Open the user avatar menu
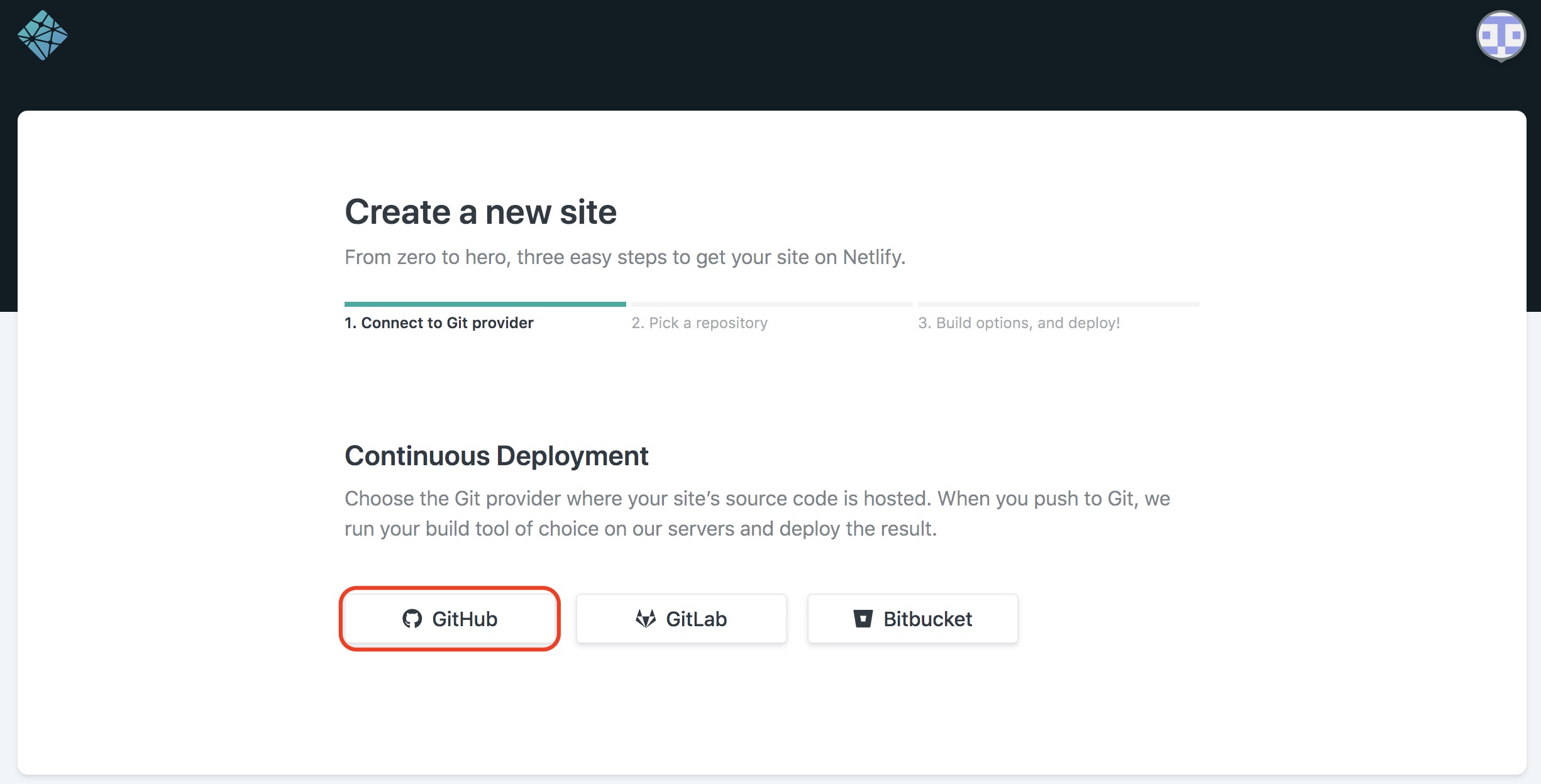 [x=1501, y=36]
